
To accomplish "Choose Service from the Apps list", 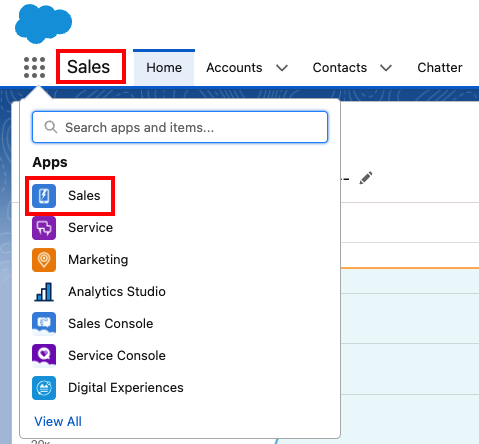I will [x=91, y=228].
